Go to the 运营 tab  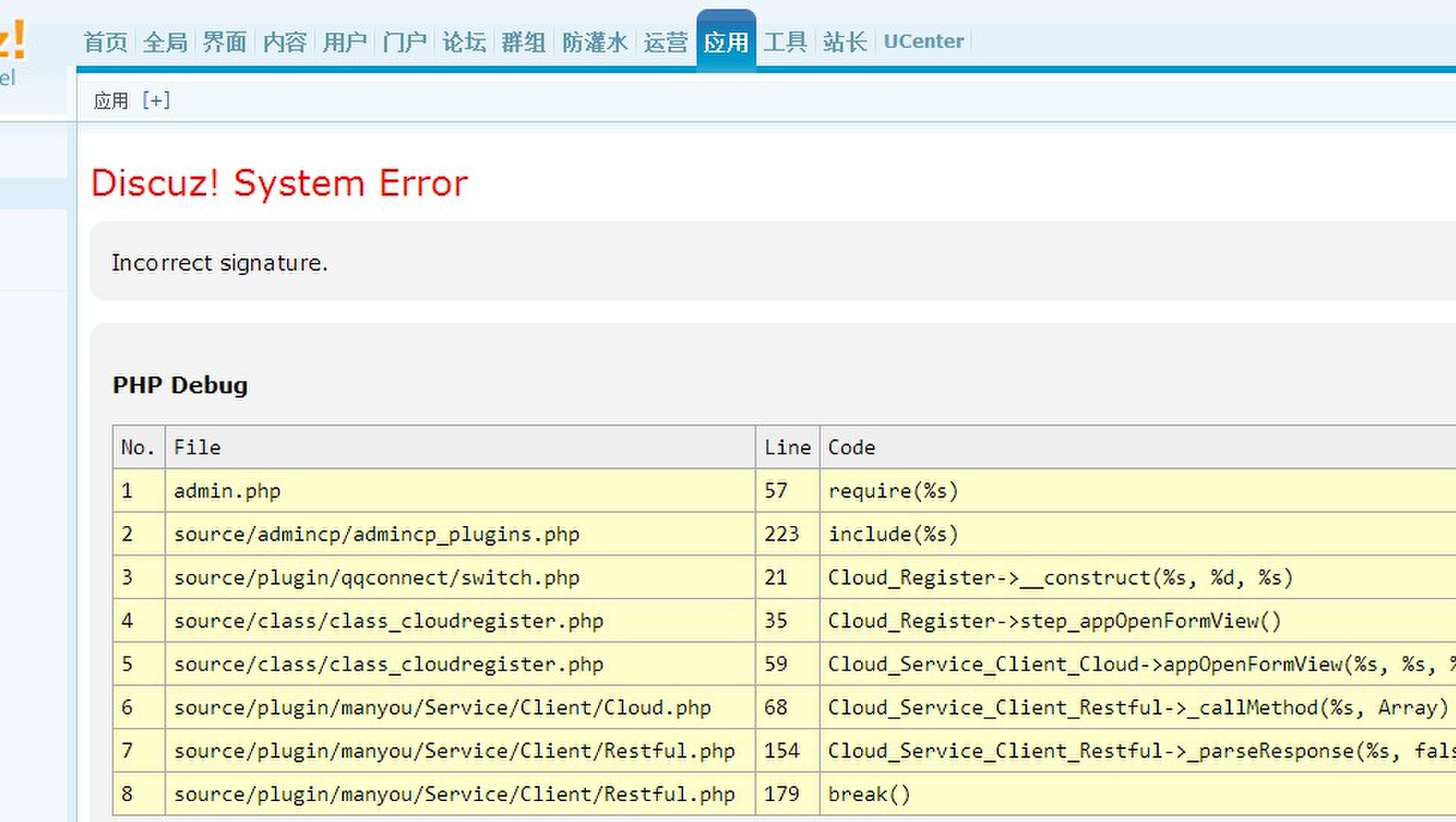click(665, 42)
